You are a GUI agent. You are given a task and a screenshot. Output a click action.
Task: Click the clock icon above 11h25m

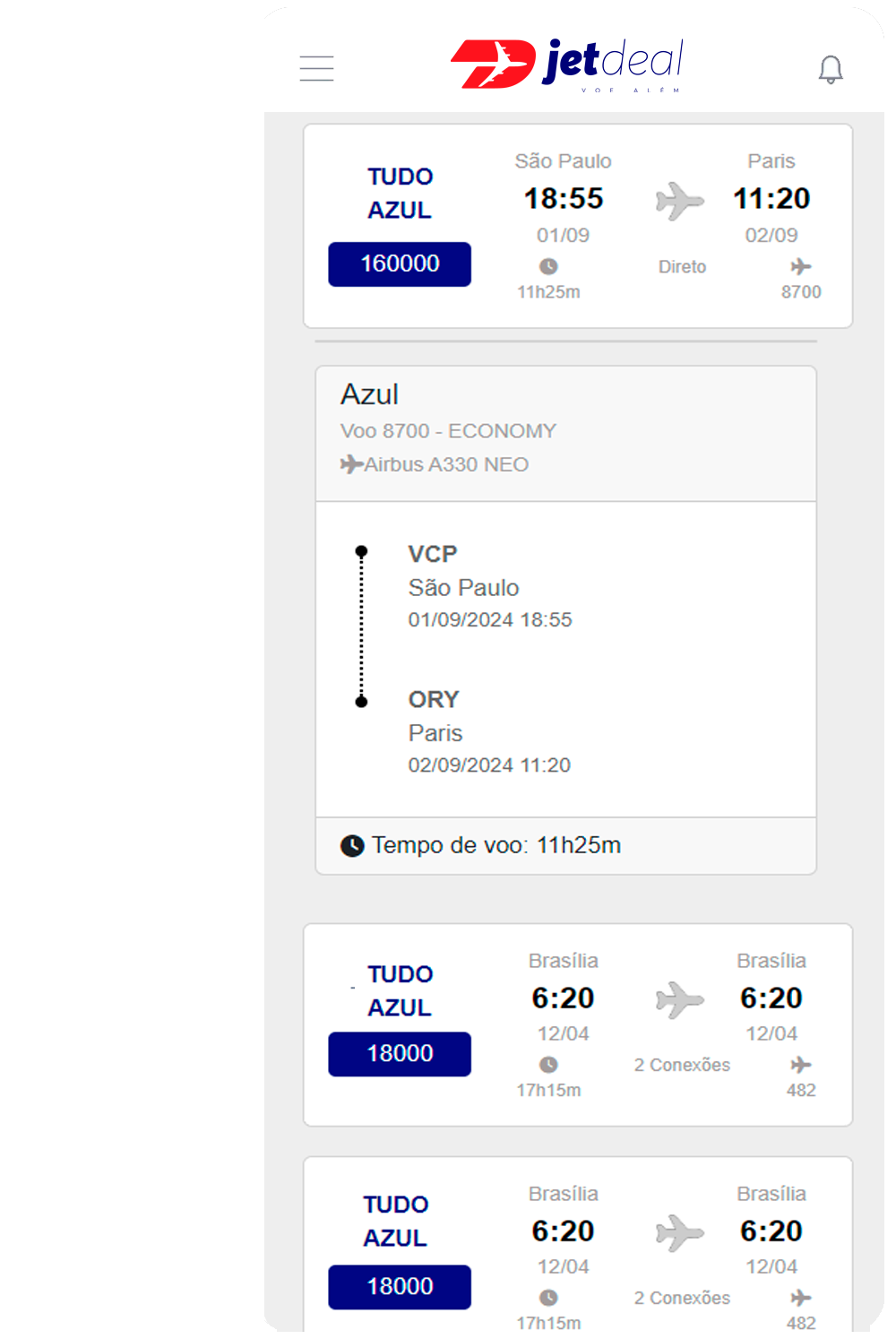point(548,266)
